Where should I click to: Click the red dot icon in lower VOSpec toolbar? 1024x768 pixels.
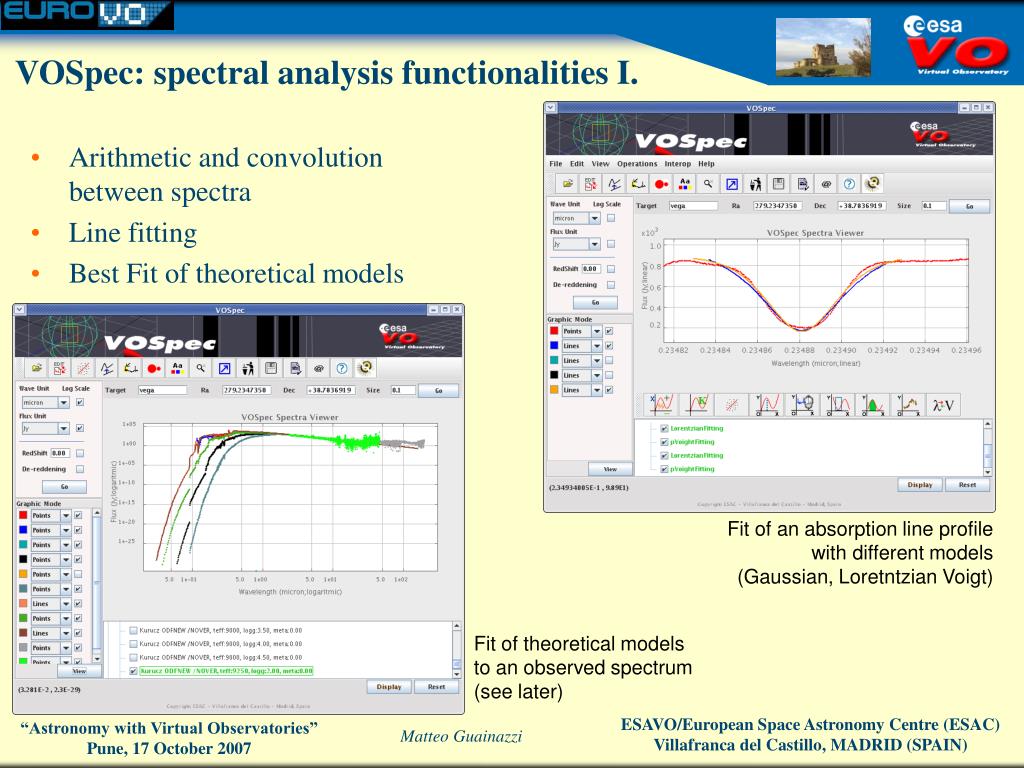coord(153,368)
